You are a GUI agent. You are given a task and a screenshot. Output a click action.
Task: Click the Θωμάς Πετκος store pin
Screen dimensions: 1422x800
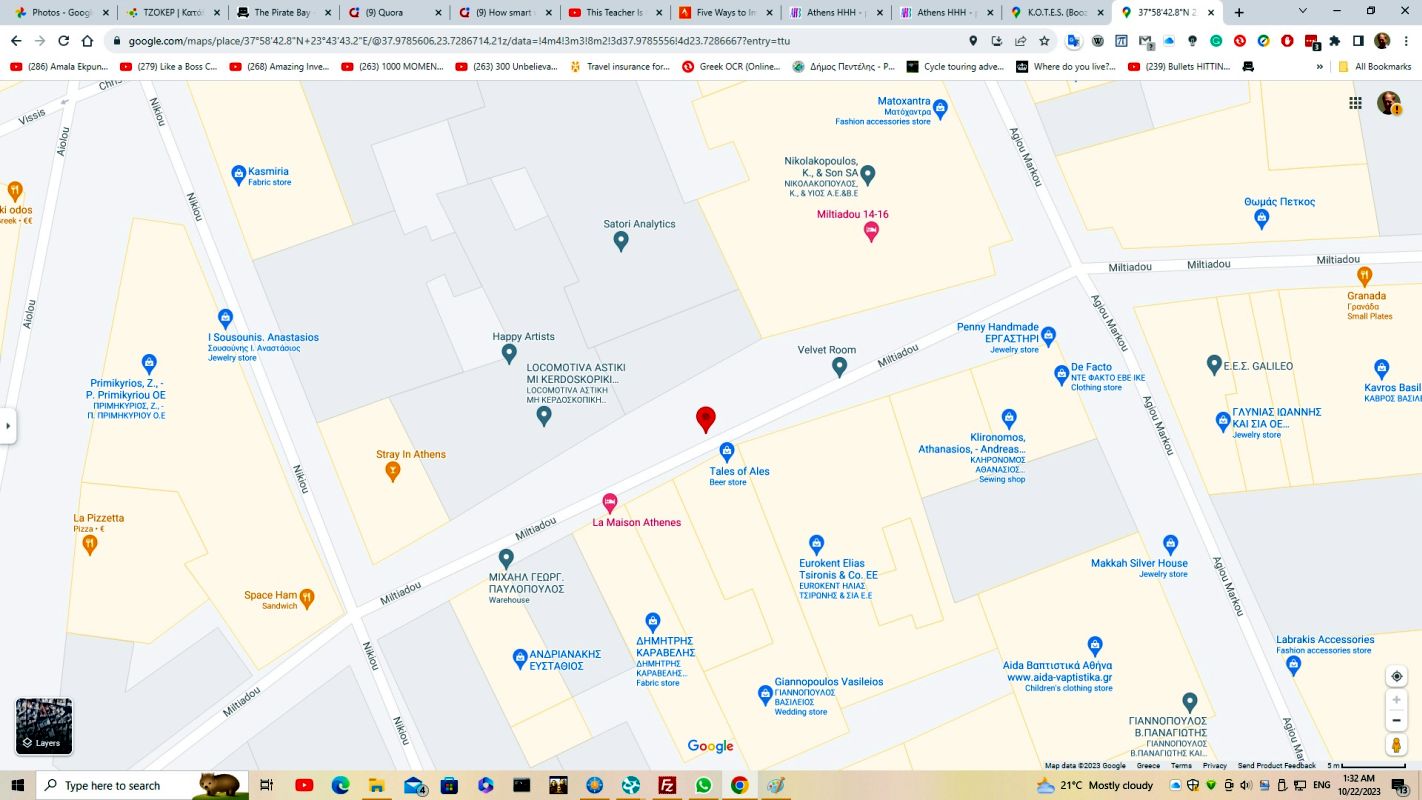point(1262,217)
